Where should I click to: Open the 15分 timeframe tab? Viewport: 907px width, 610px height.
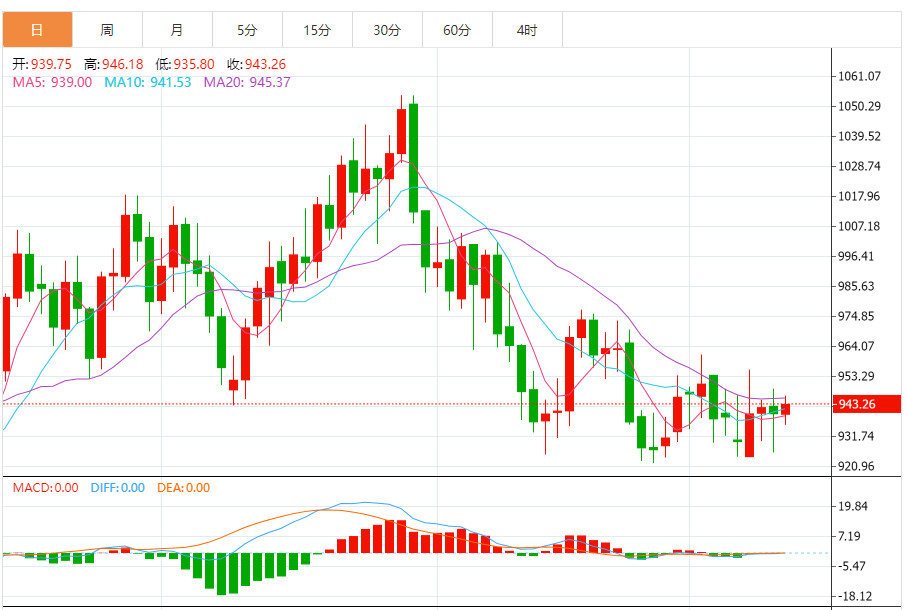pos(318,30)
